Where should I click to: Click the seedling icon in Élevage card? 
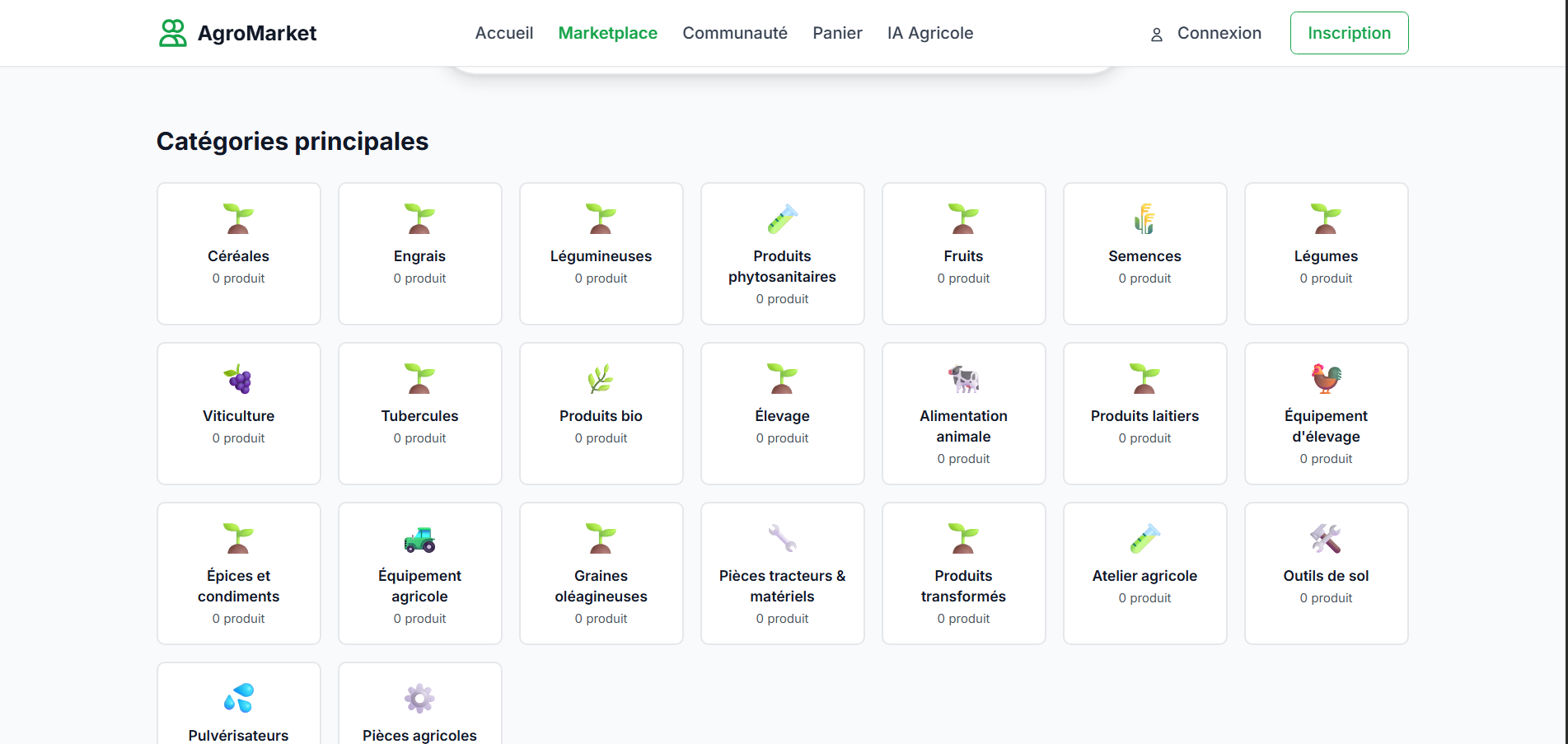(x=783, y=379)
